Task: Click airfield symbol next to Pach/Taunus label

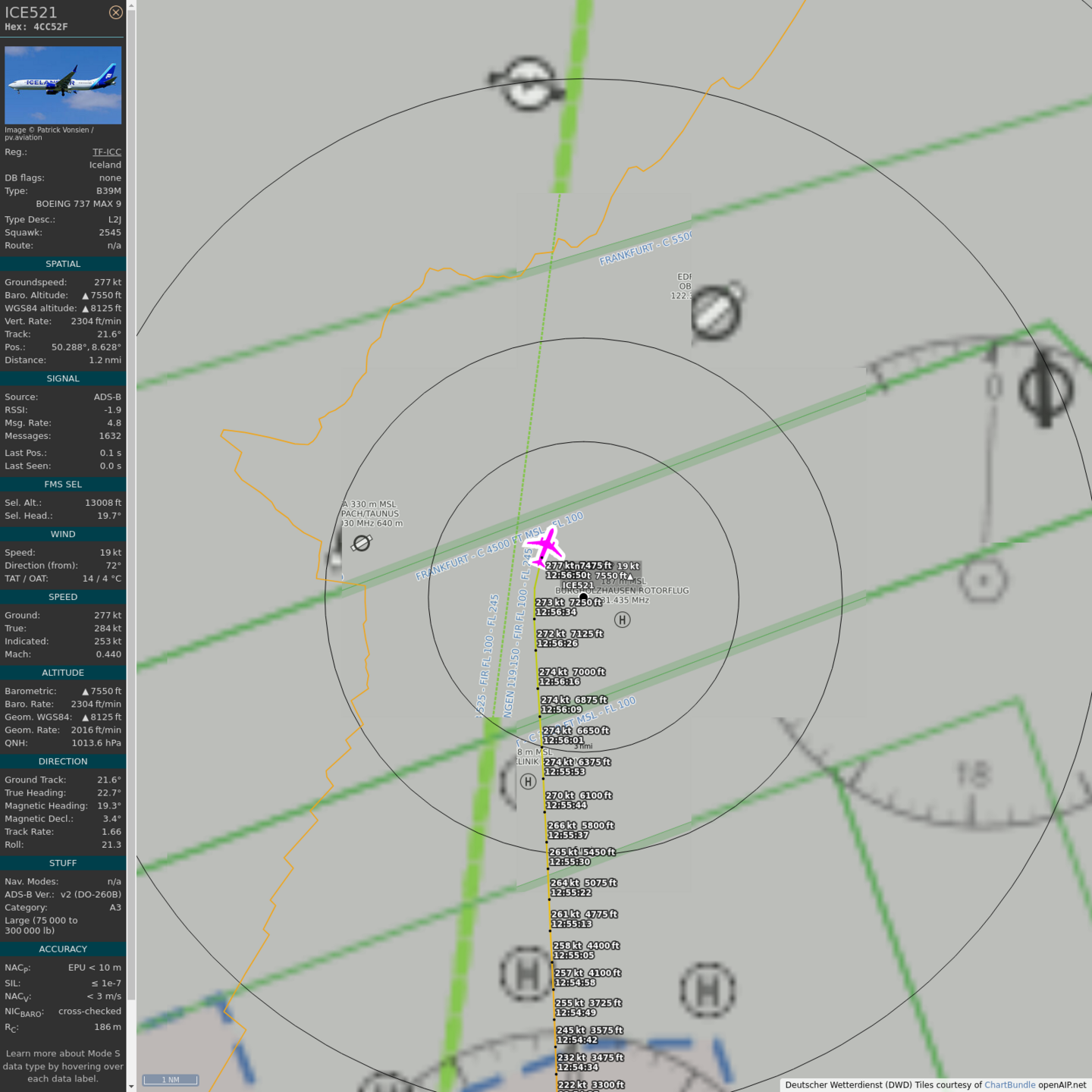Action: point(362,543)
